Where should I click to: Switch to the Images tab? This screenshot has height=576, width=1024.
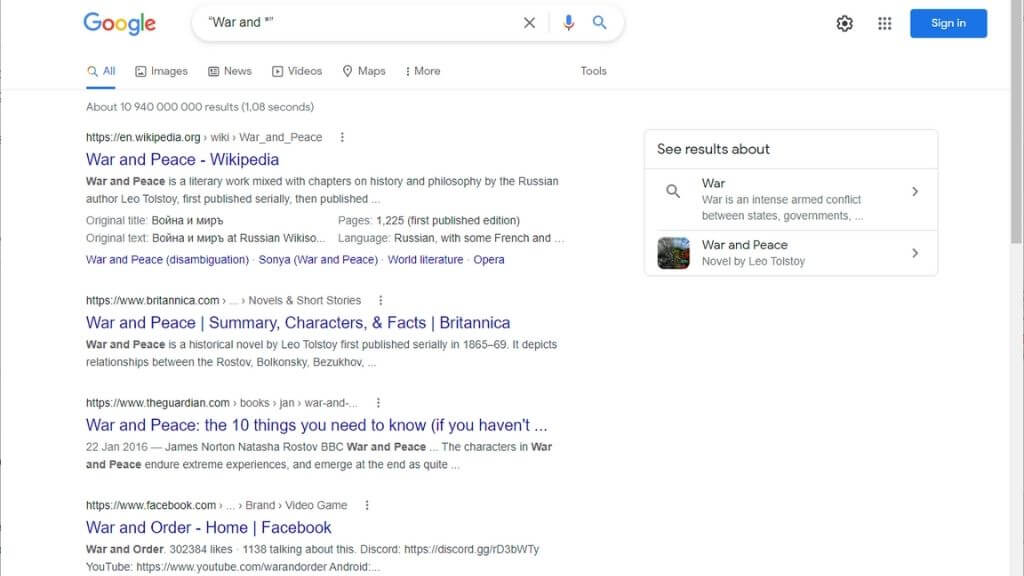[x=161, y=71]
